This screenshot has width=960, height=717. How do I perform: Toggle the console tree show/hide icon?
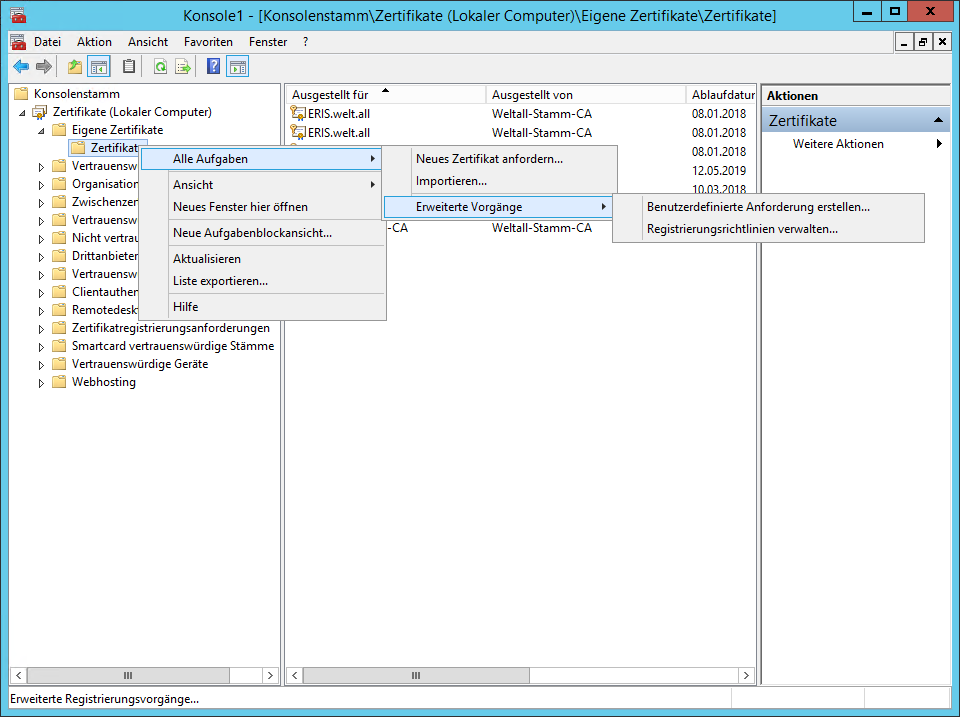tap(99, 67)
